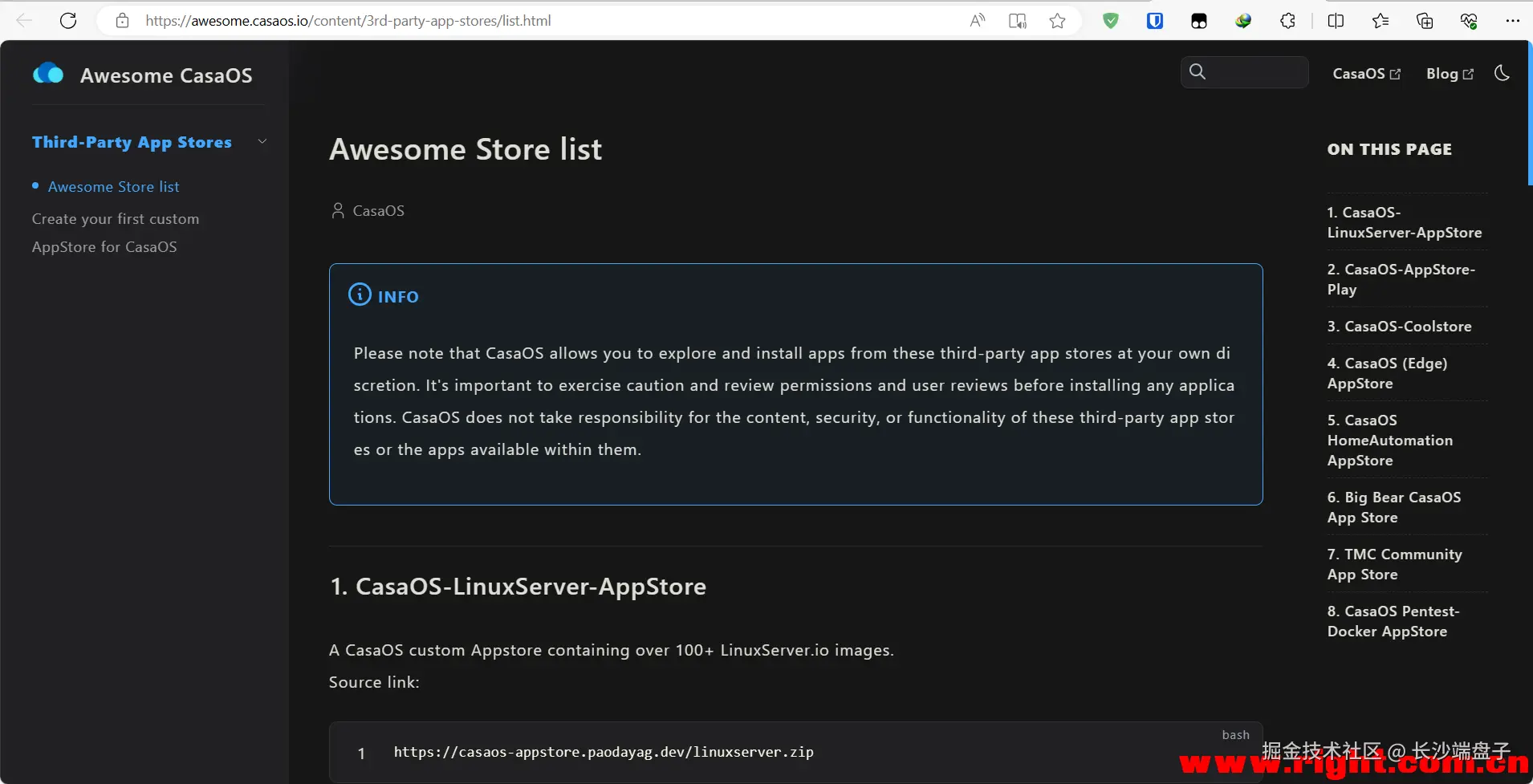Open the Blog external link
Image resolution: width=1533 pixels, height=784 pixels.
point(1450,74)
